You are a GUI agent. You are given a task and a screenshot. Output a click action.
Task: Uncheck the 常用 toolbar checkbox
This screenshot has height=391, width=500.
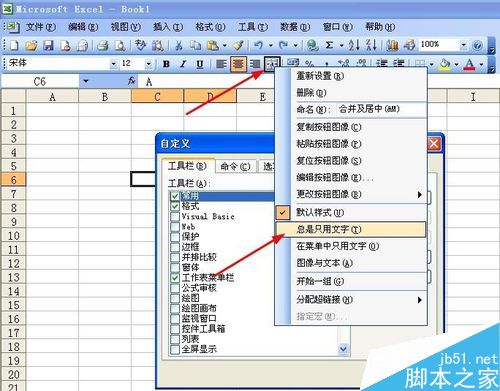pos(175,196)
